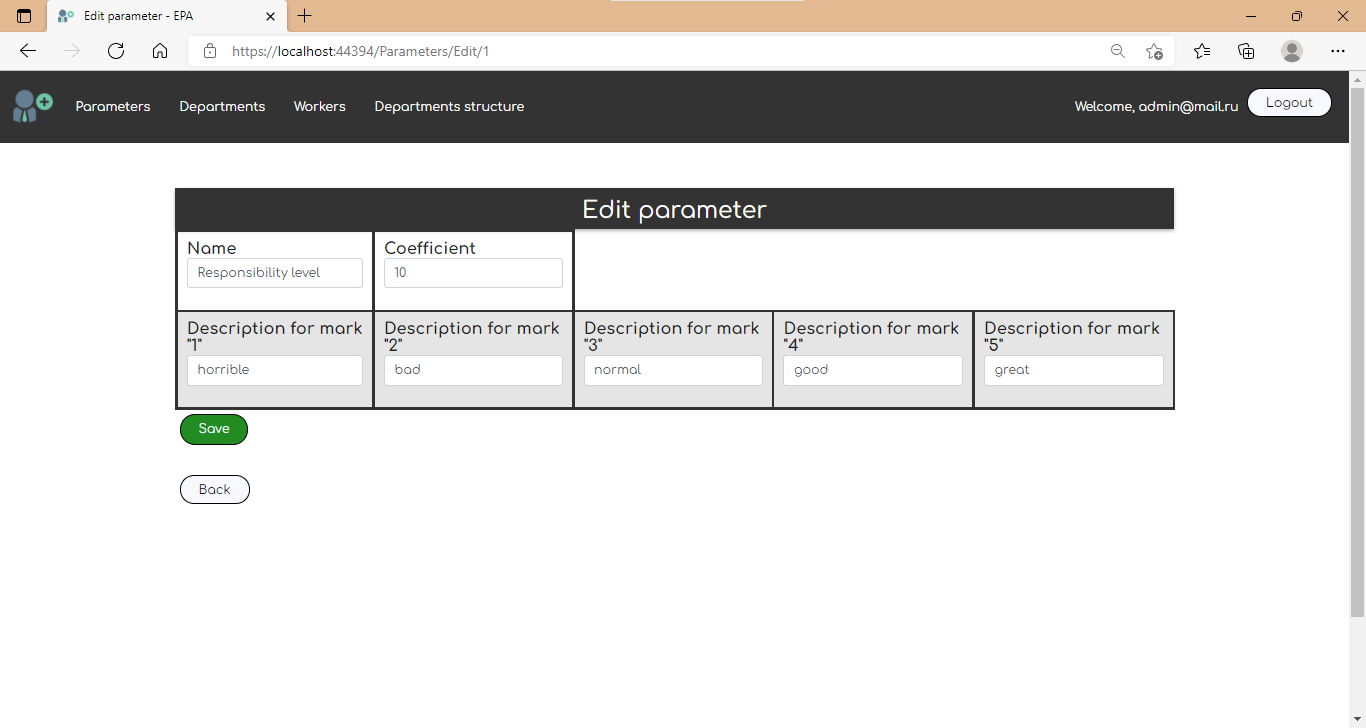The image size is (1366, 728).
Task: Open a new browser tab with plus
Action: (305, 16)
